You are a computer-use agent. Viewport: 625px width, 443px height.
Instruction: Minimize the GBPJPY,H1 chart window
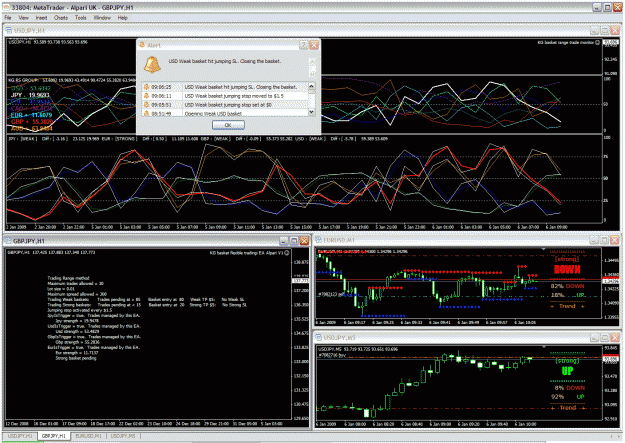click(283, 240)
